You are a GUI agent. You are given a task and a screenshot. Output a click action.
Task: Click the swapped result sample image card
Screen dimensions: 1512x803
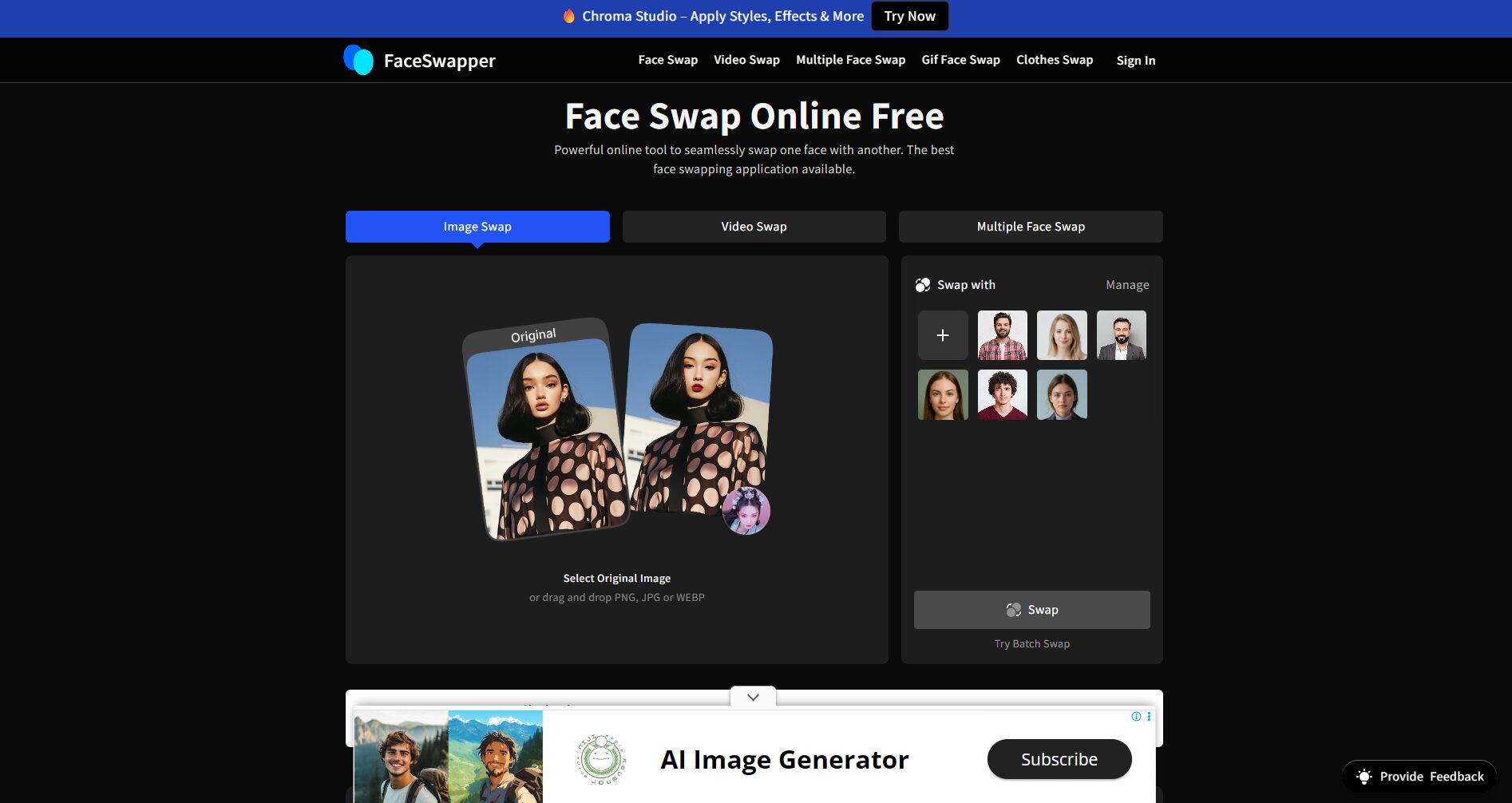point(699,419)
